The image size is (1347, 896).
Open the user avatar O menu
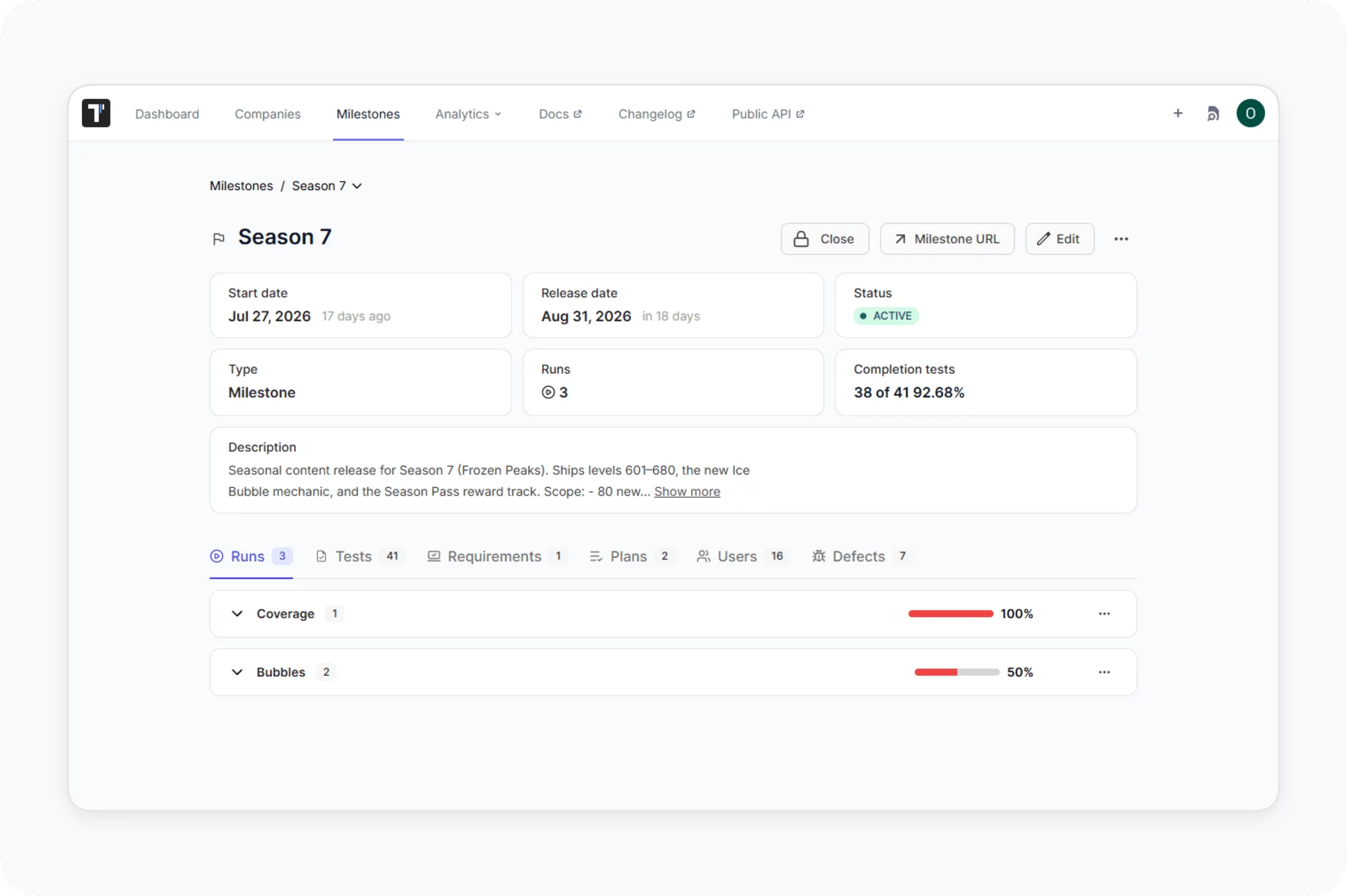pyautogui.click(x=1250, y=113)
